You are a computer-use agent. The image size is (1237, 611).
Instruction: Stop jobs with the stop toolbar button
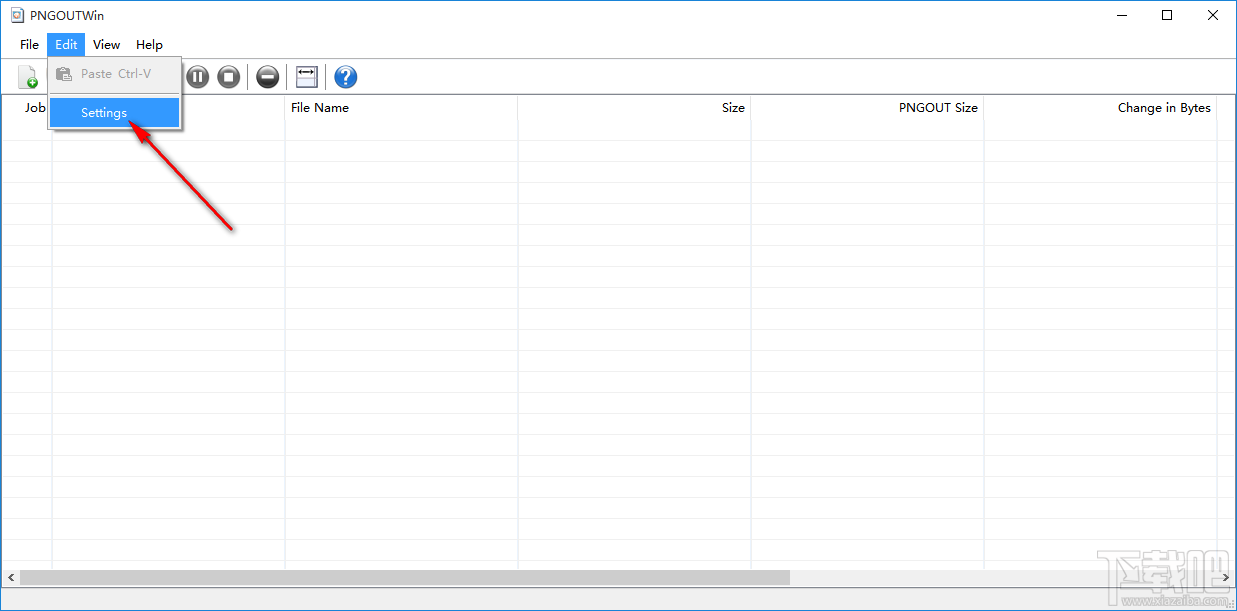coord(229,77)
